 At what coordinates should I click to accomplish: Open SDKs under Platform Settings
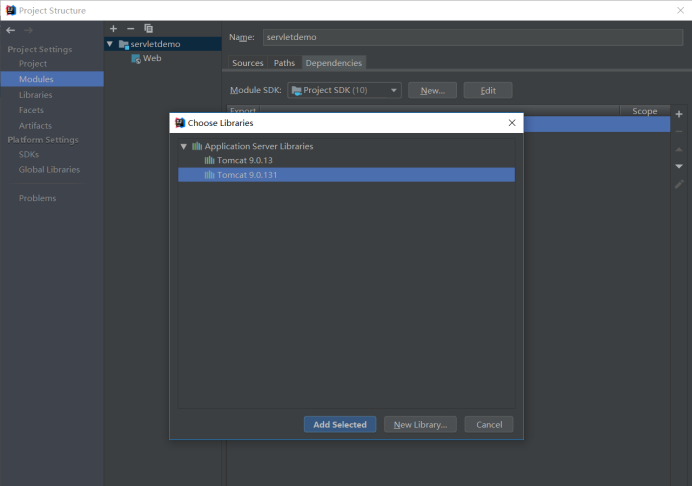[x=29, y=154]
